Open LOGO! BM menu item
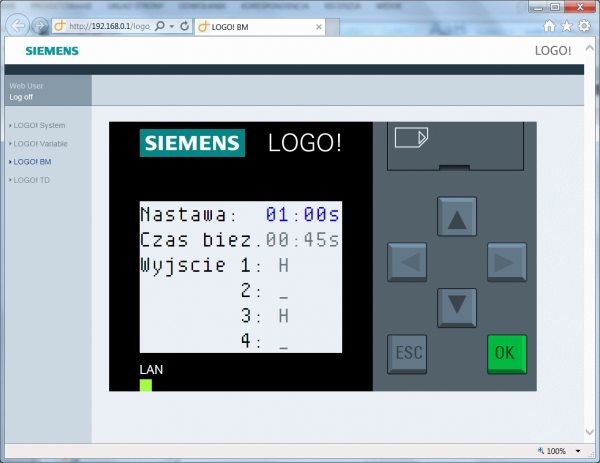The width and height of the screenshot is (600, 463). (32, 162)
